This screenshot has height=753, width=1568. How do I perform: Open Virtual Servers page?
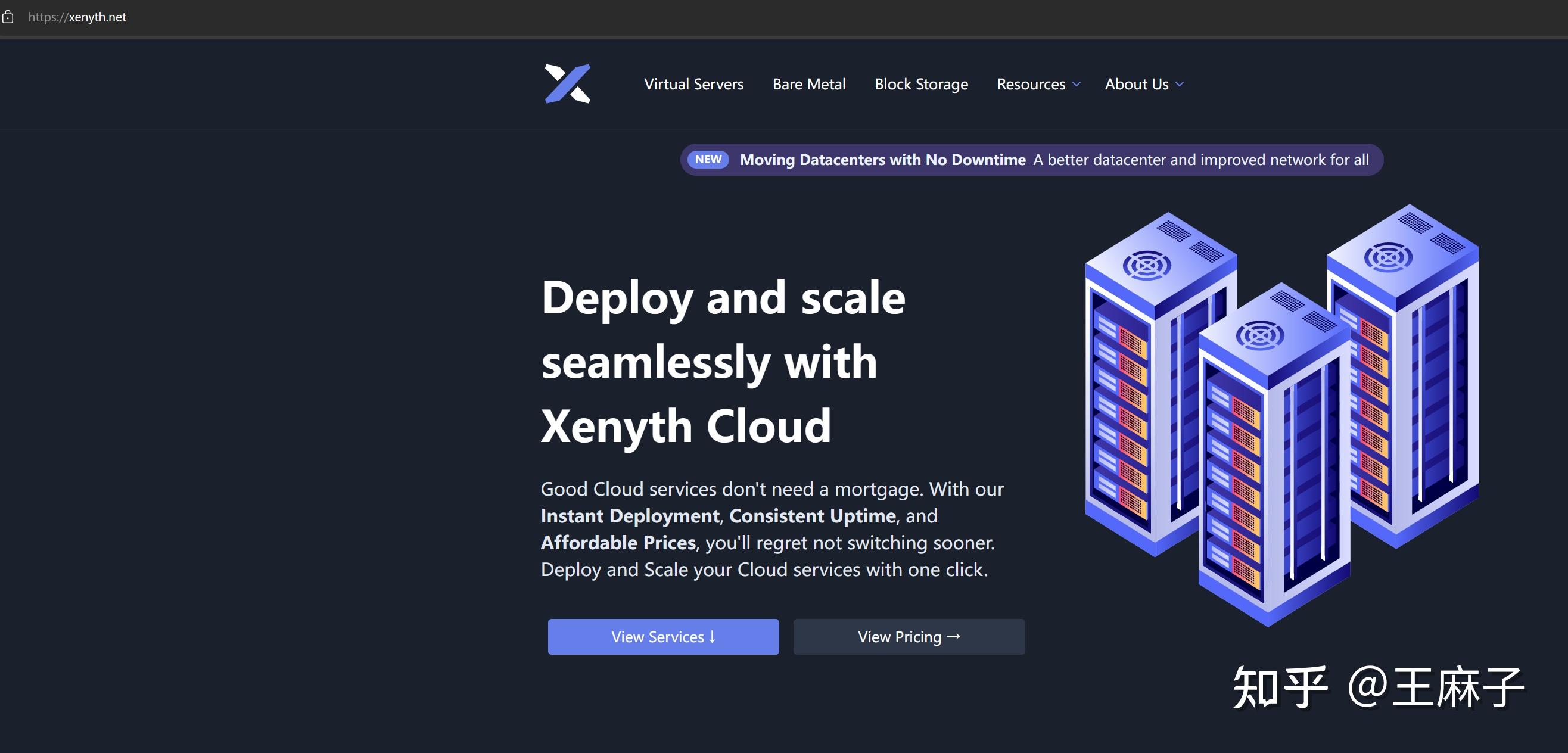(x=694, y=84)
